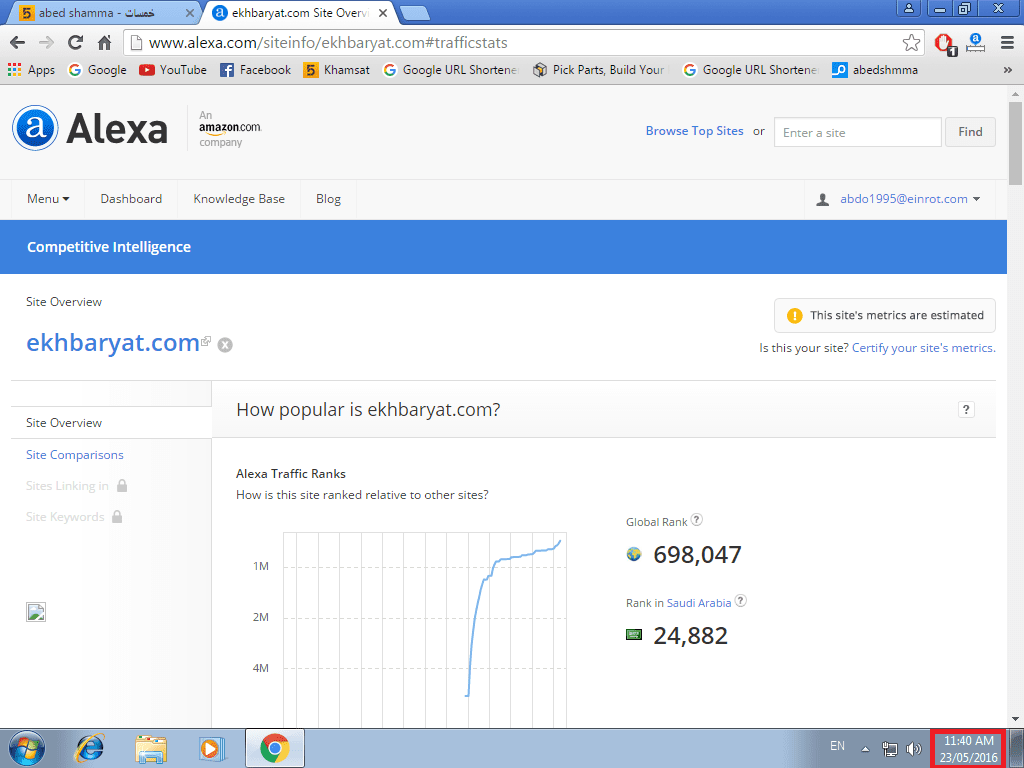This screenshot has height=768, width=1024.
Task: Click the help icon beside Saudi Arabia rank
Action: point(741,601)
